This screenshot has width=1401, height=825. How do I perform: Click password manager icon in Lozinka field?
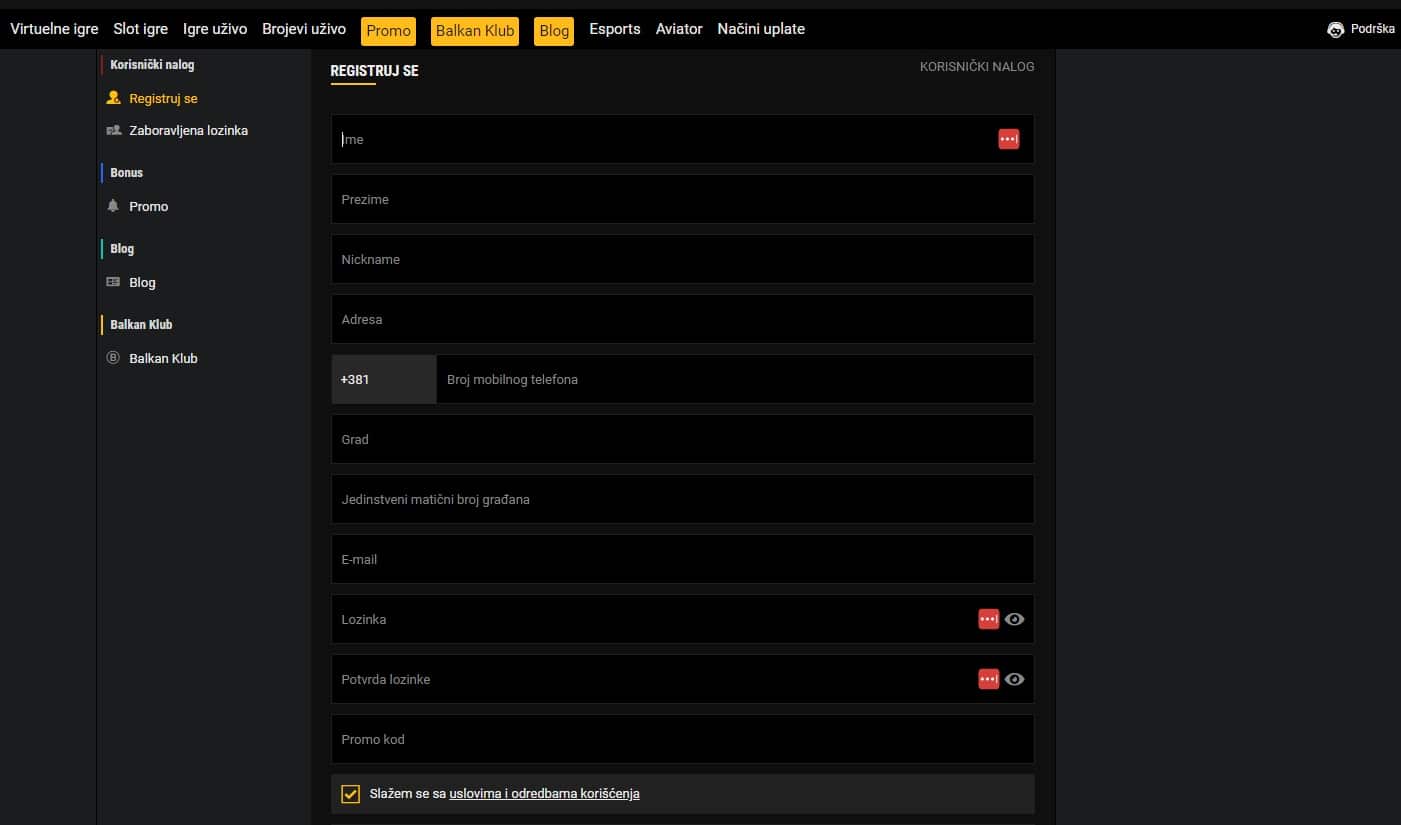tap(988, 619)
